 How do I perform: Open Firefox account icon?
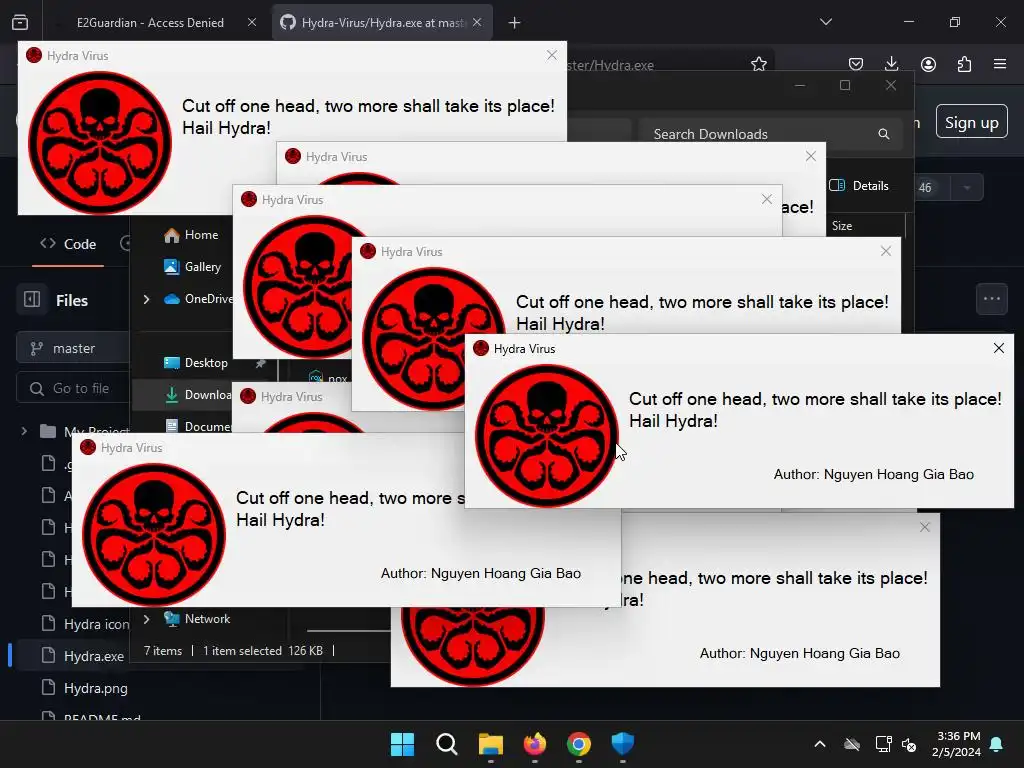[x=928, y=64]
